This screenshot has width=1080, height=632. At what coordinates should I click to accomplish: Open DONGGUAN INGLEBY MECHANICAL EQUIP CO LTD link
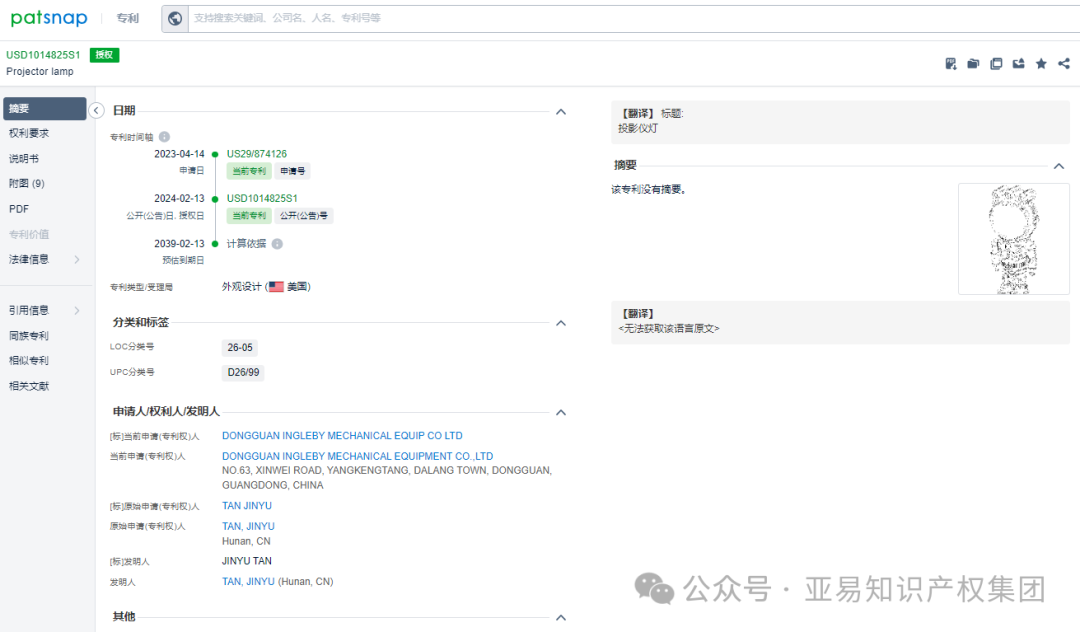tap(342, 436)
